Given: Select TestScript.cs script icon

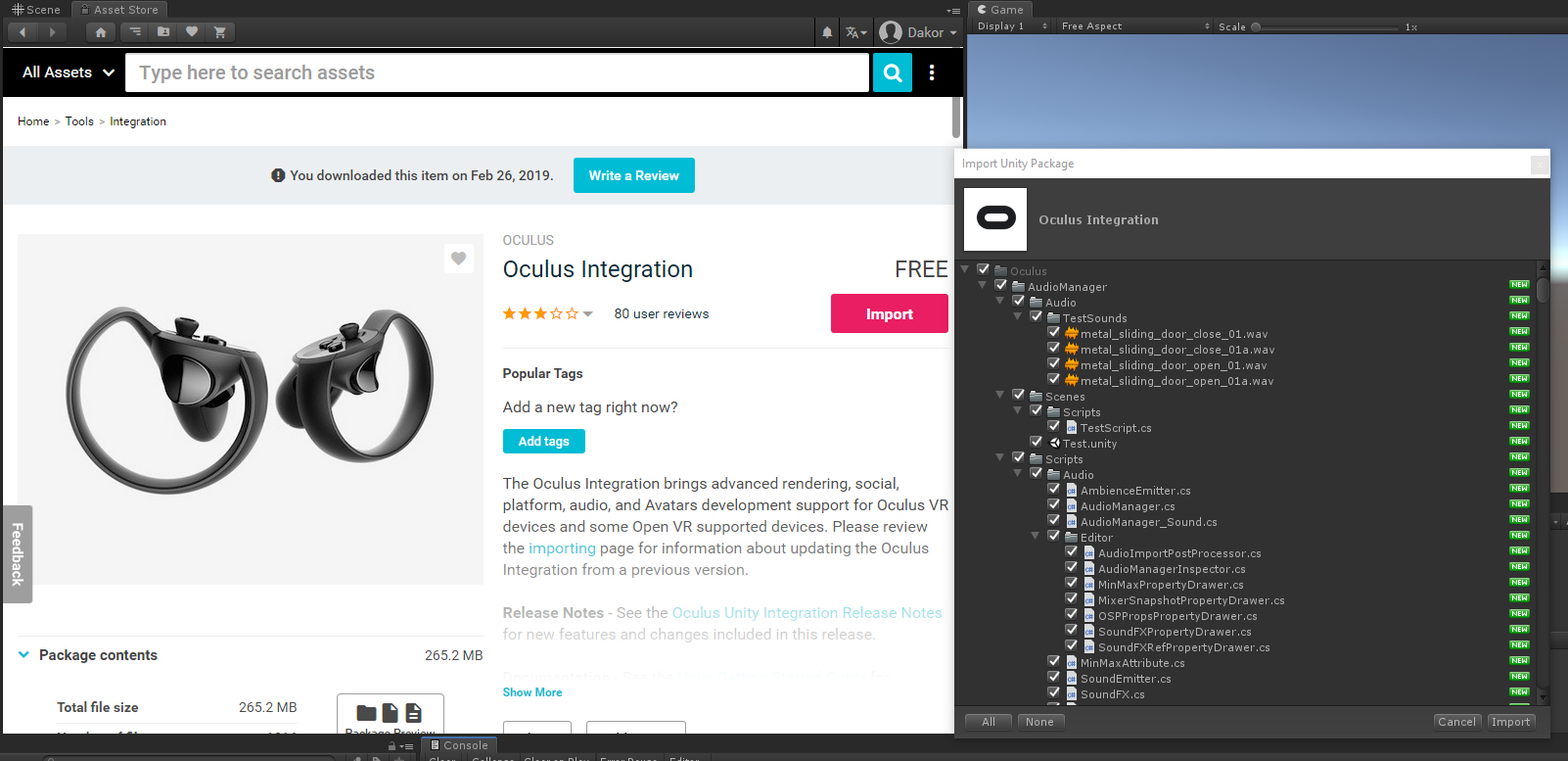Looking at the screenshot, I should (1072, 427).
